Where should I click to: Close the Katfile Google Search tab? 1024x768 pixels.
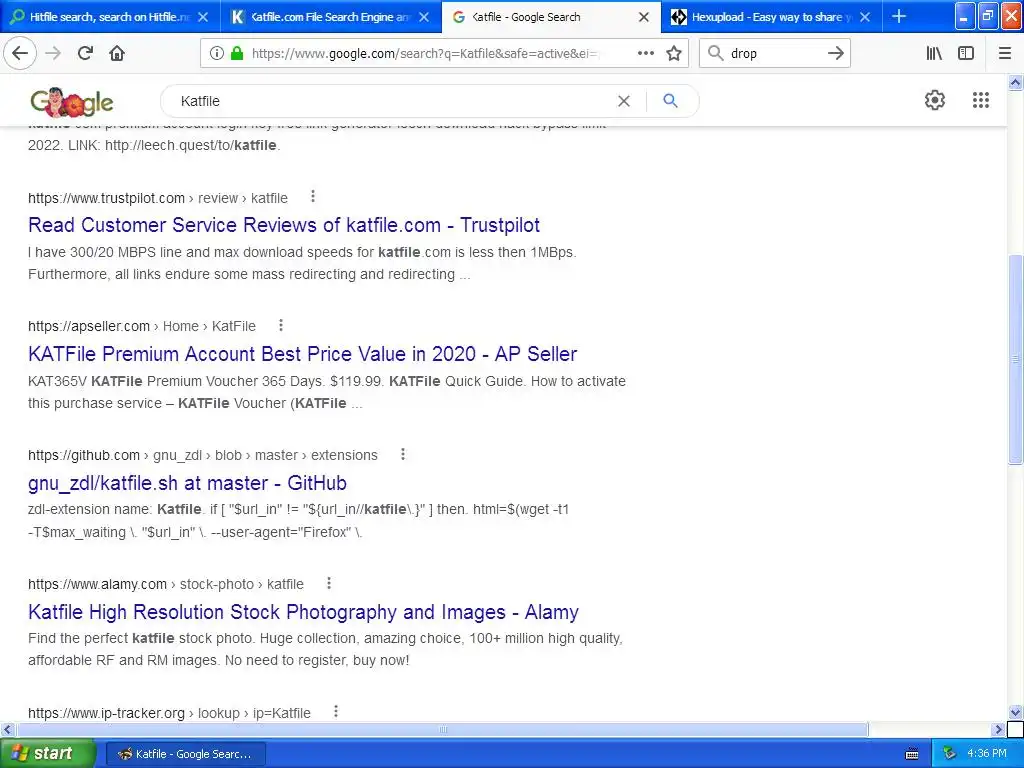[x=644, y=17]
